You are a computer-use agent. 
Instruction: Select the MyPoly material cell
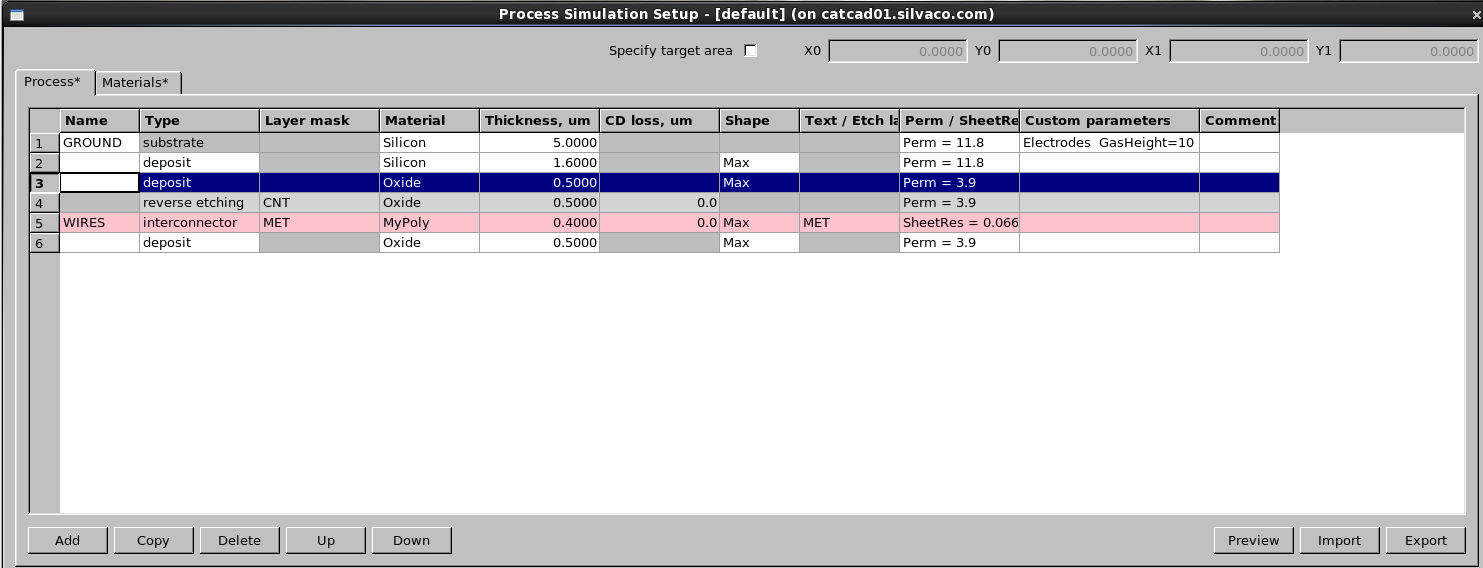tap(429, 222)
